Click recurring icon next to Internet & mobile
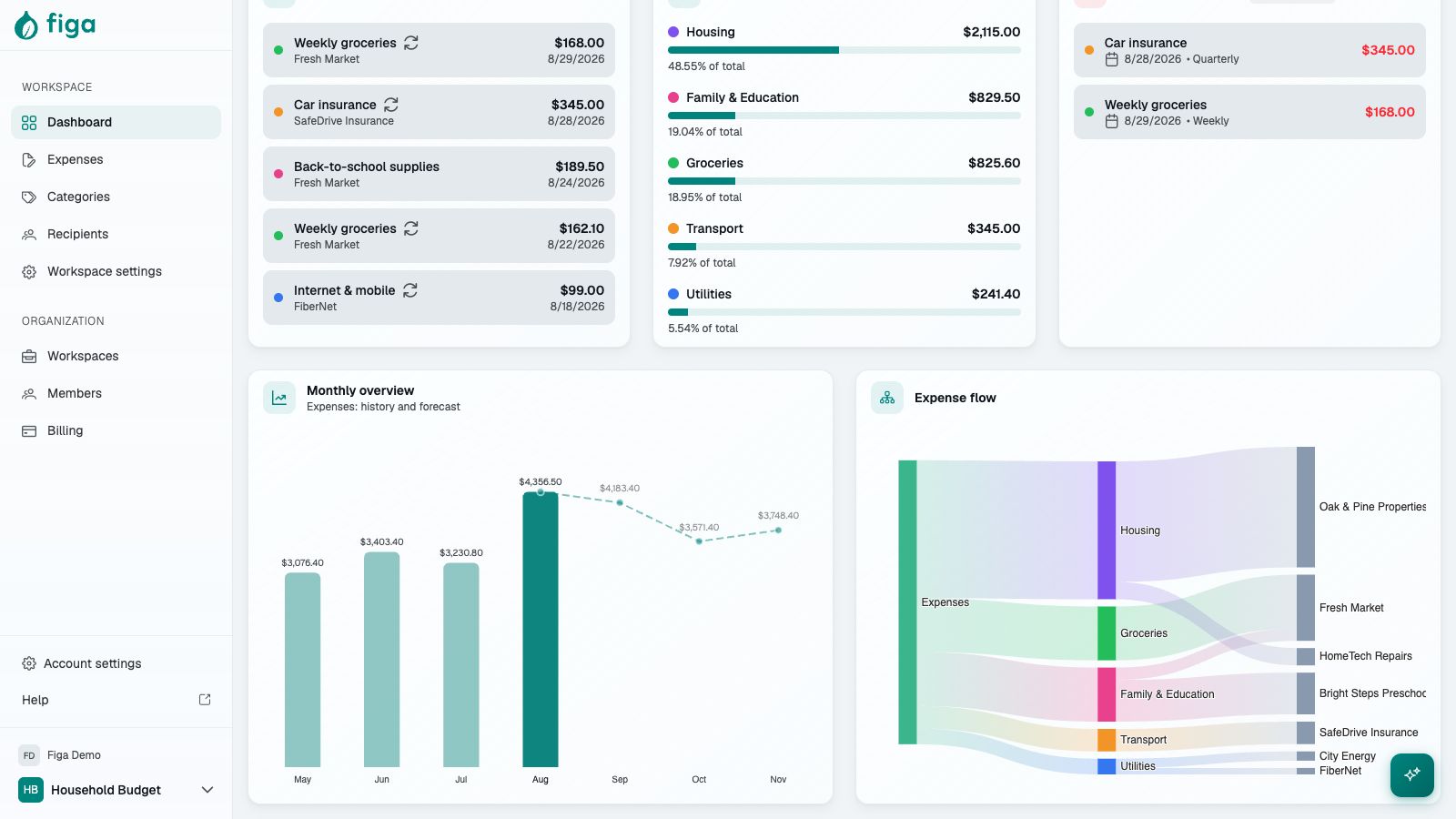 click(x=410, y=290)
